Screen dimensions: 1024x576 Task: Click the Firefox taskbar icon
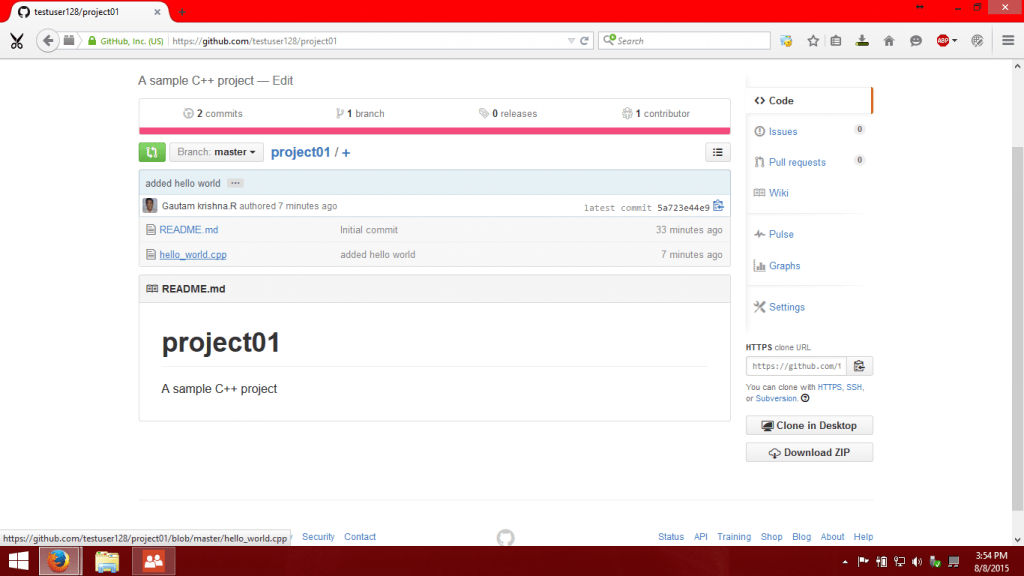tap(60, 561)
